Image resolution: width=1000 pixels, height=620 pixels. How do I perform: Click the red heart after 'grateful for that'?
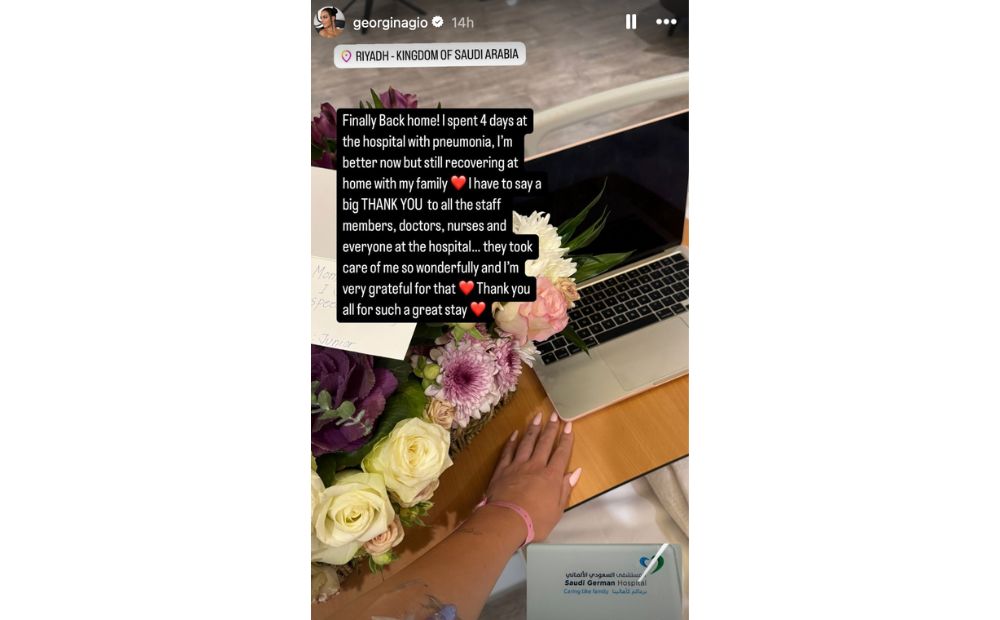[x=466, y=288]
